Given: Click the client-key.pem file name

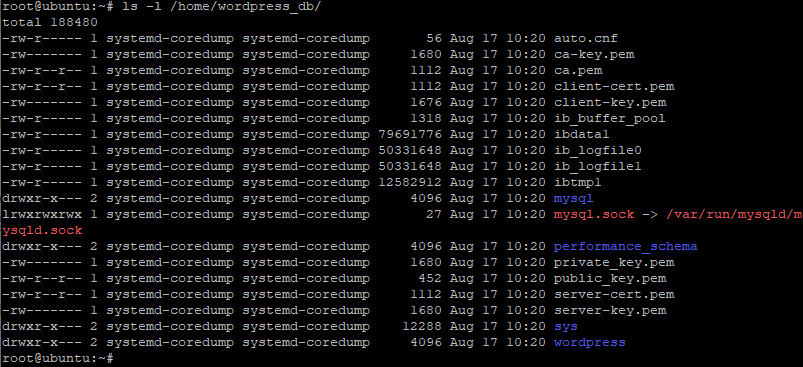Looking at the screenshot, I should pos(610,102).
